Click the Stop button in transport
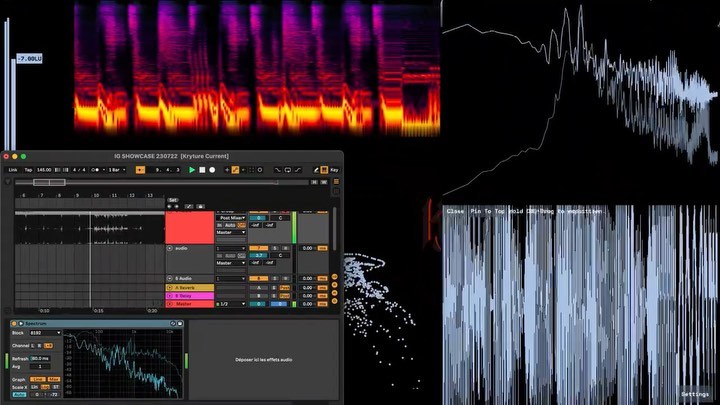The image size is (720, 405). (202, 170)
